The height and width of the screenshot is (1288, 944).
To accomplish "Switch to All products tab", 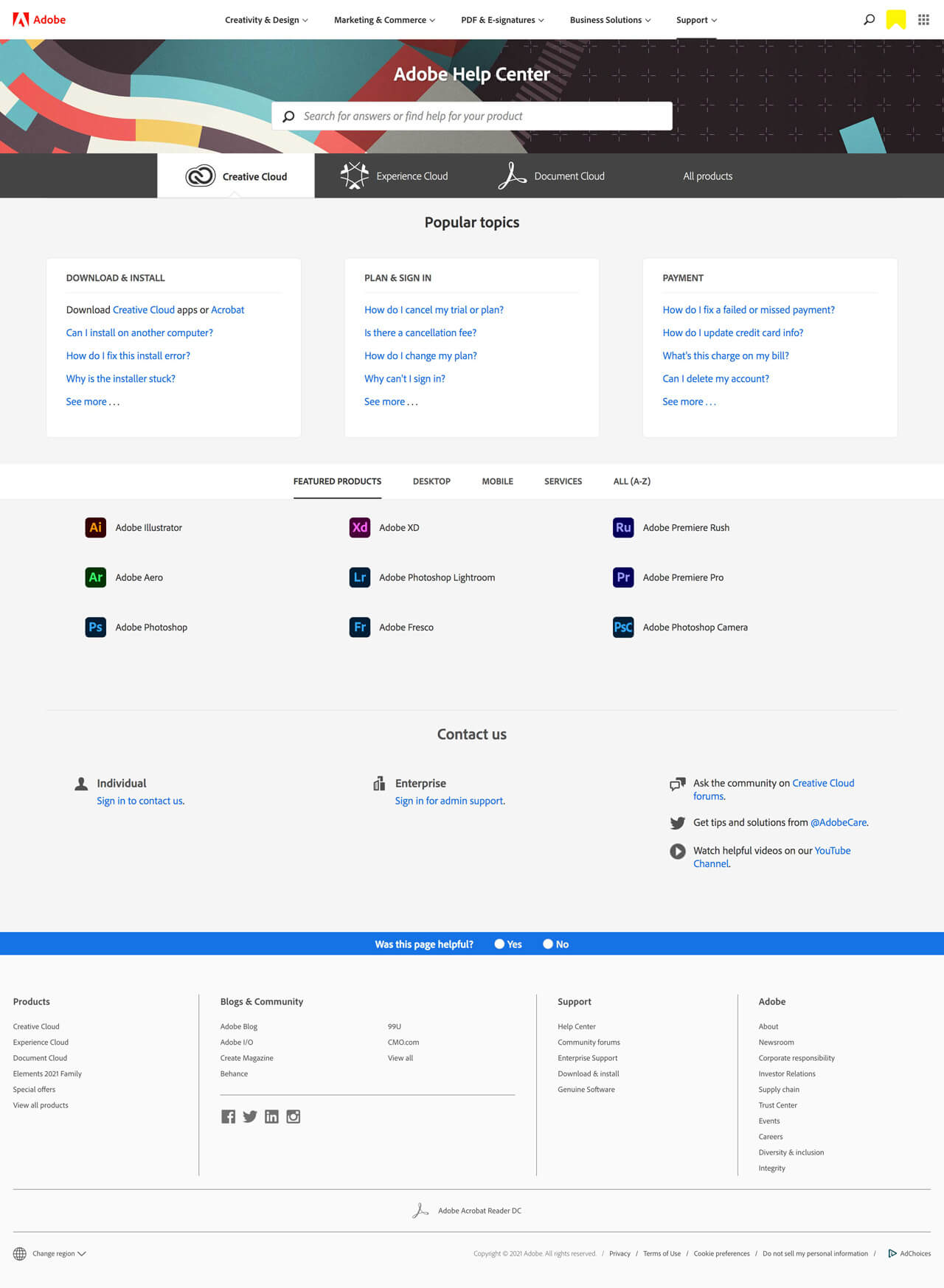I will [708, 175].
